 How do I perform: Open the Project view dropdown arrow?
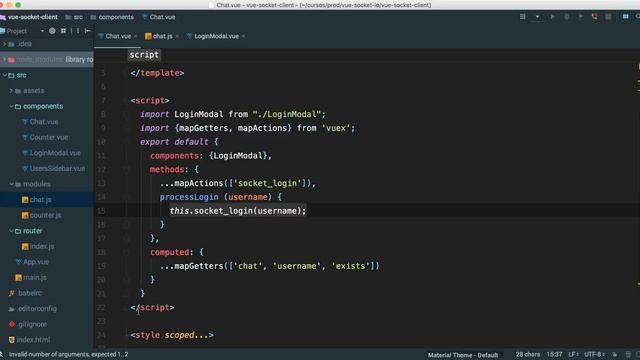click(x=42, y=31)
